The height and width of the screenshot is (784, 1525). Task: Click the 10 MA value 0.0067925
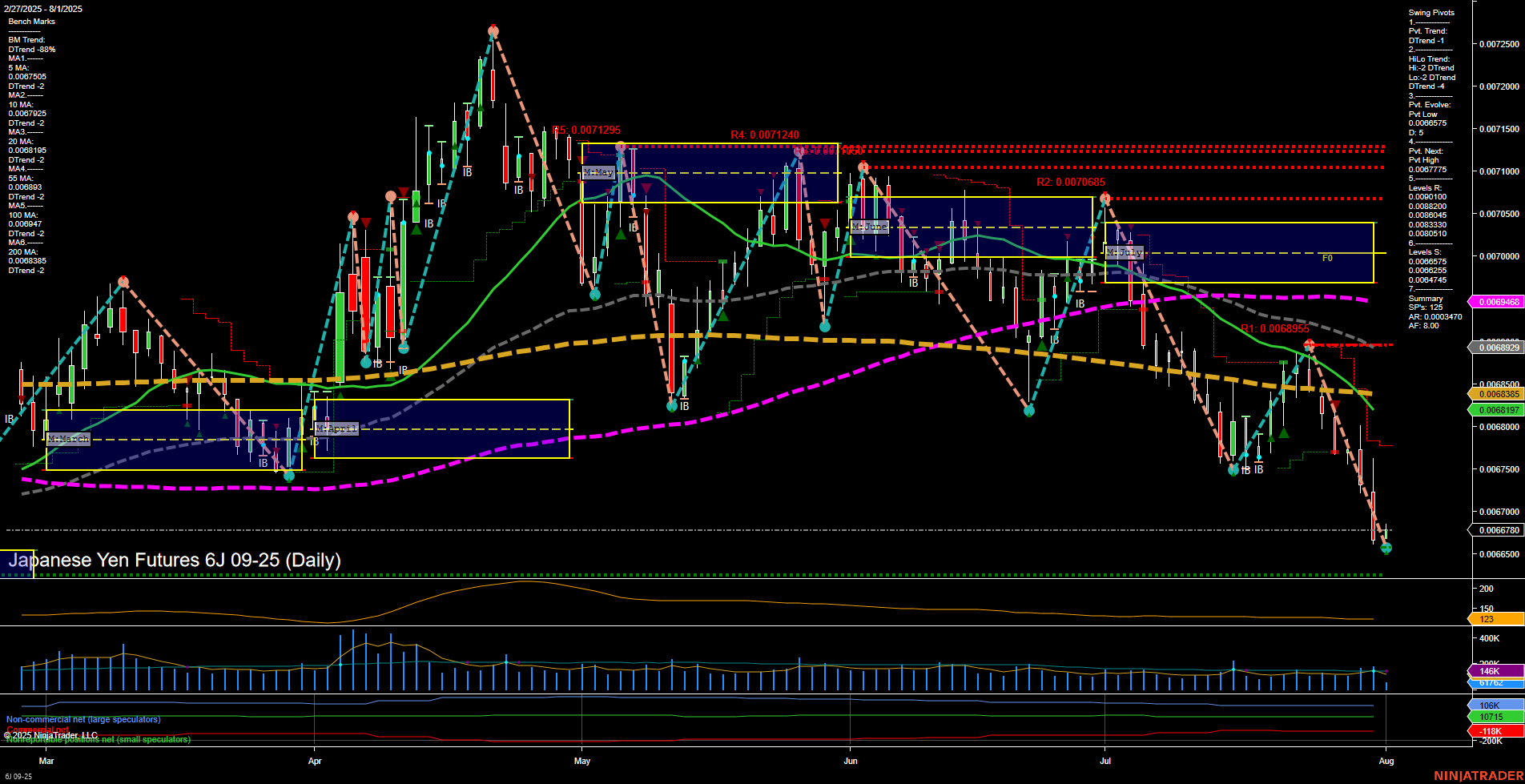27,114
